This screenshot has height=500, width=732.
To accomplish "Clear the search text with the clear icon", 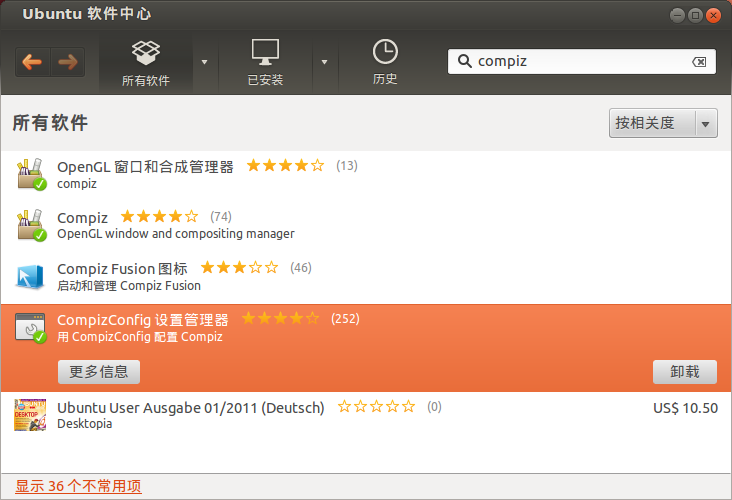I will (699, 62).
